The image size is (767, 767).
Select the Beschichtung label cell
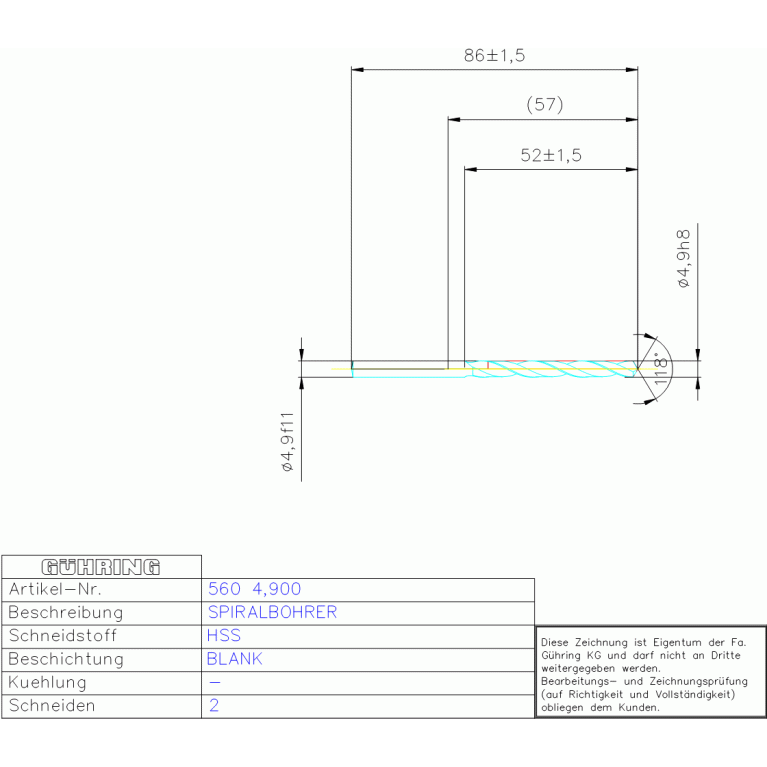(x=65, y=659)
